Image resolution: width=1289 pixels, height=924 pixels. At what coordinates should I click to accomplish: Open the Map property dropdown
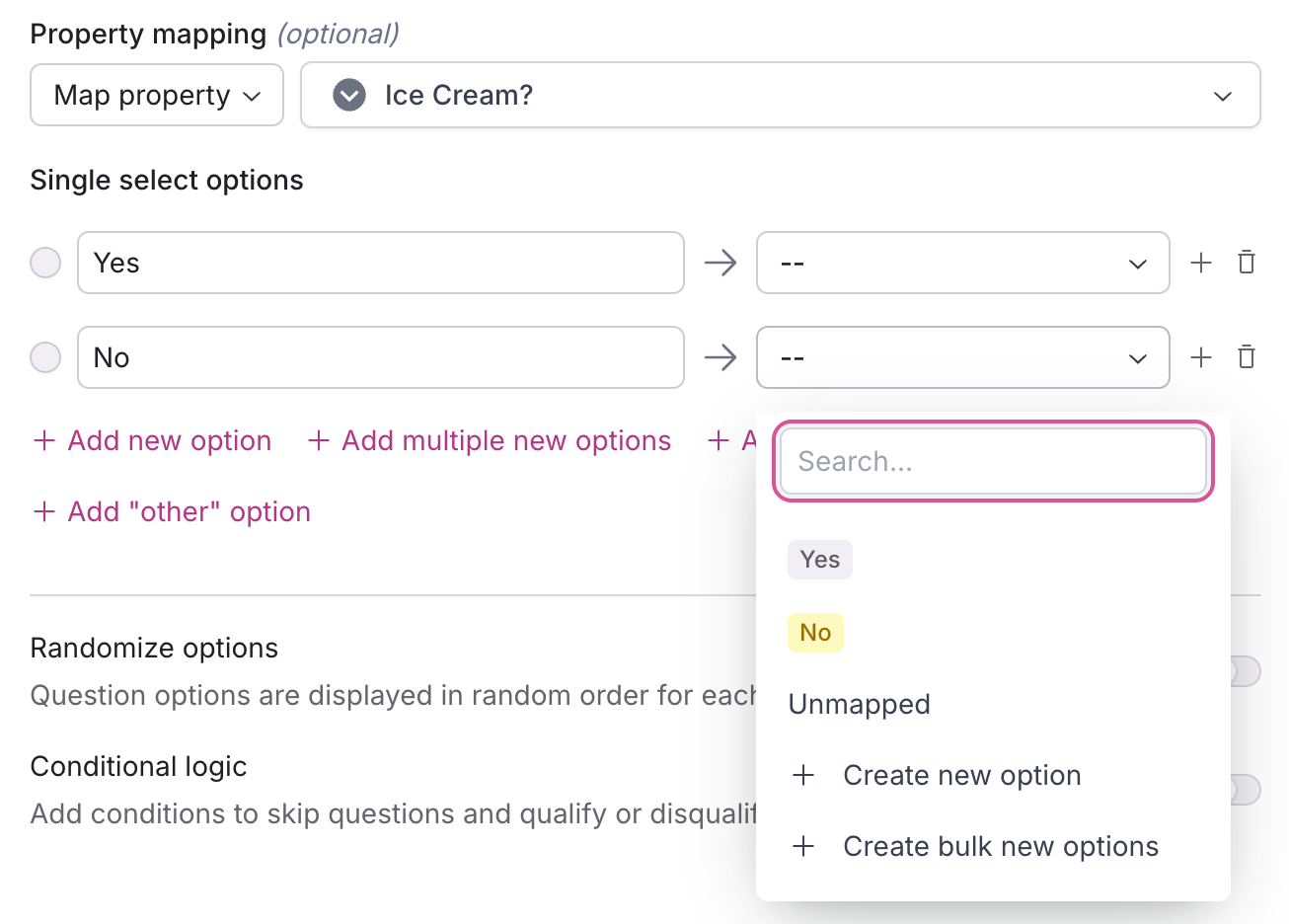(x=157, y=95)
